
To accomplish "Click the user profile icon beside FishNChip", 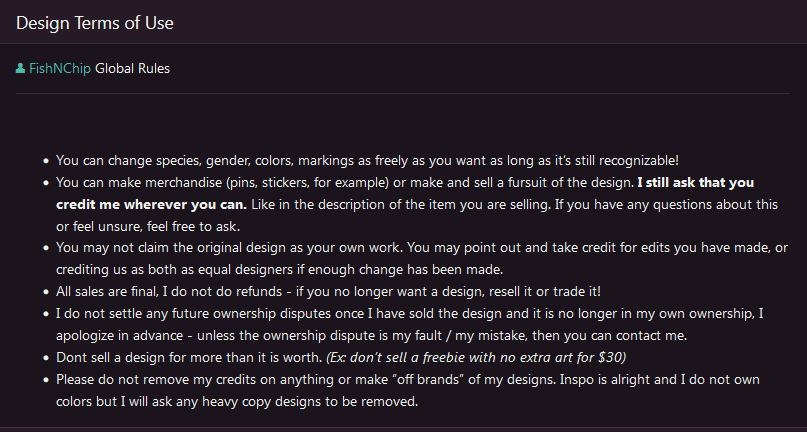I will [21, 69].
